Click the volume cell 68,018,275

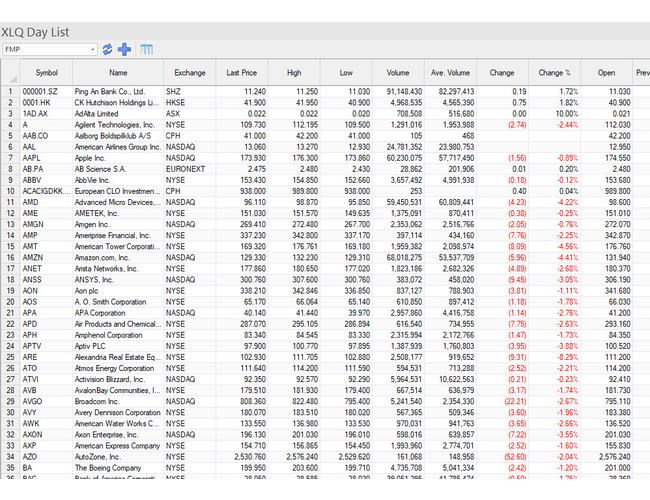398,257
